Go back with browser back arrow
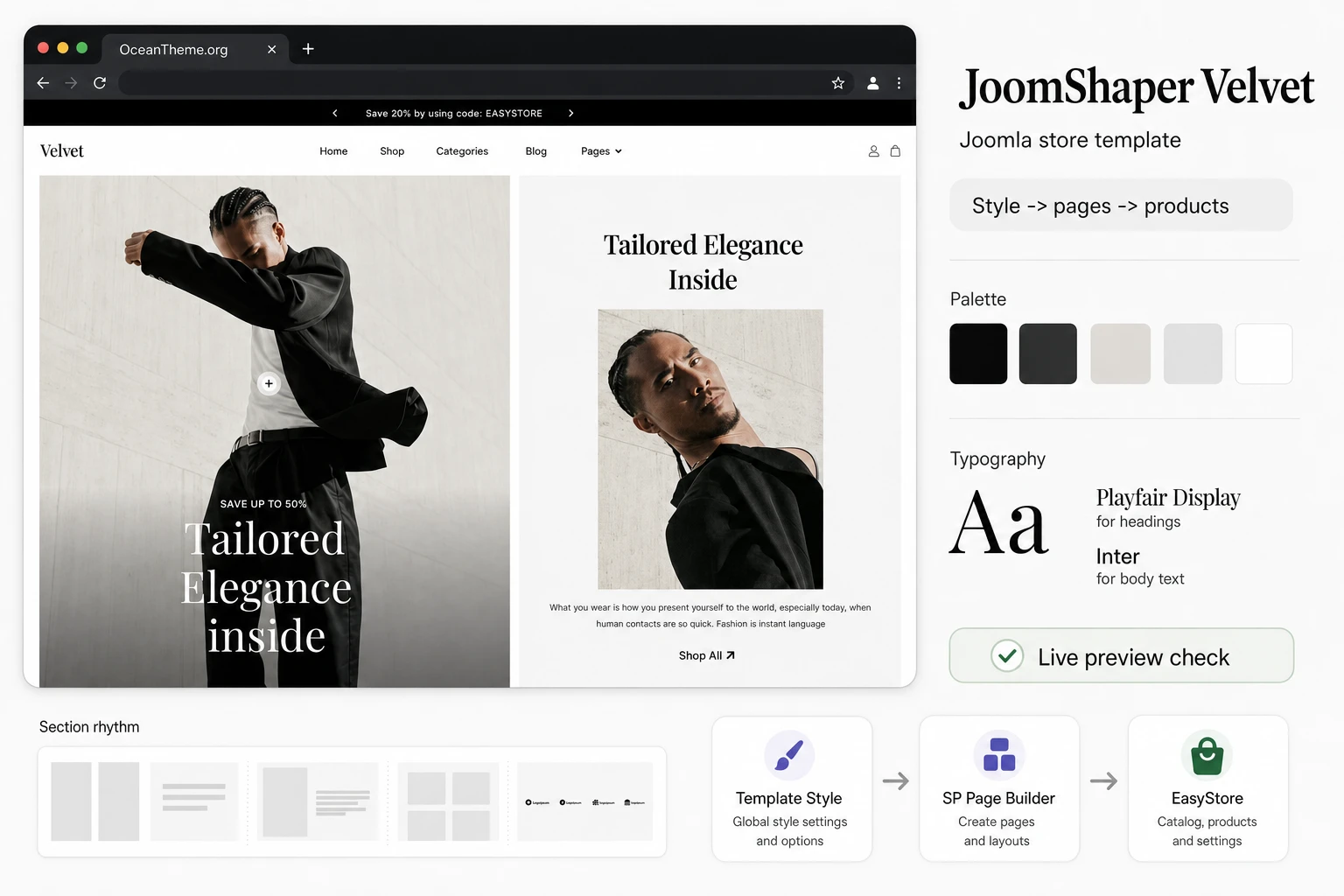1344x896 pixels. coord(43,82)
